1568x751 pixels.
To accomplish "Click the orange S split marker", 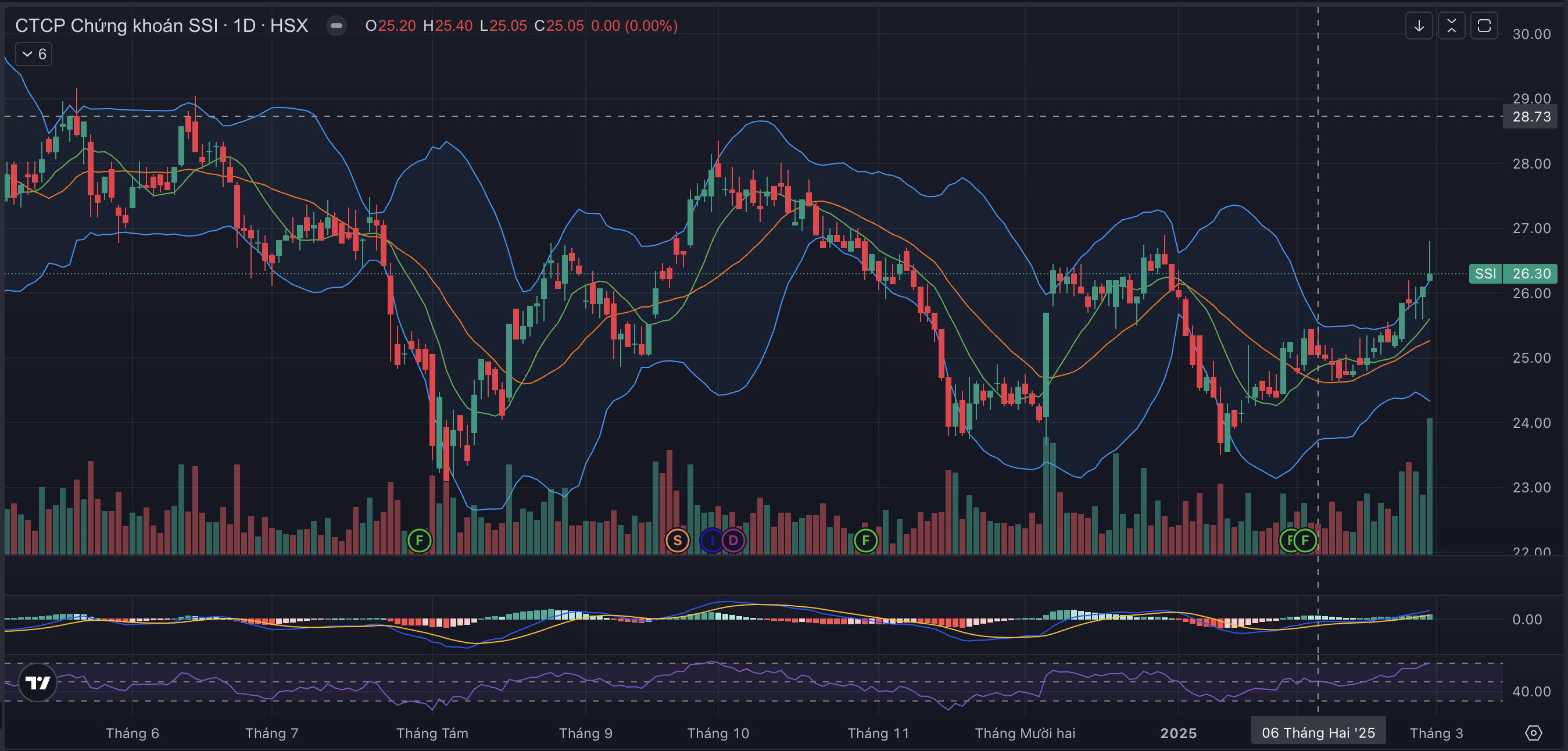I will pos(677,541).
